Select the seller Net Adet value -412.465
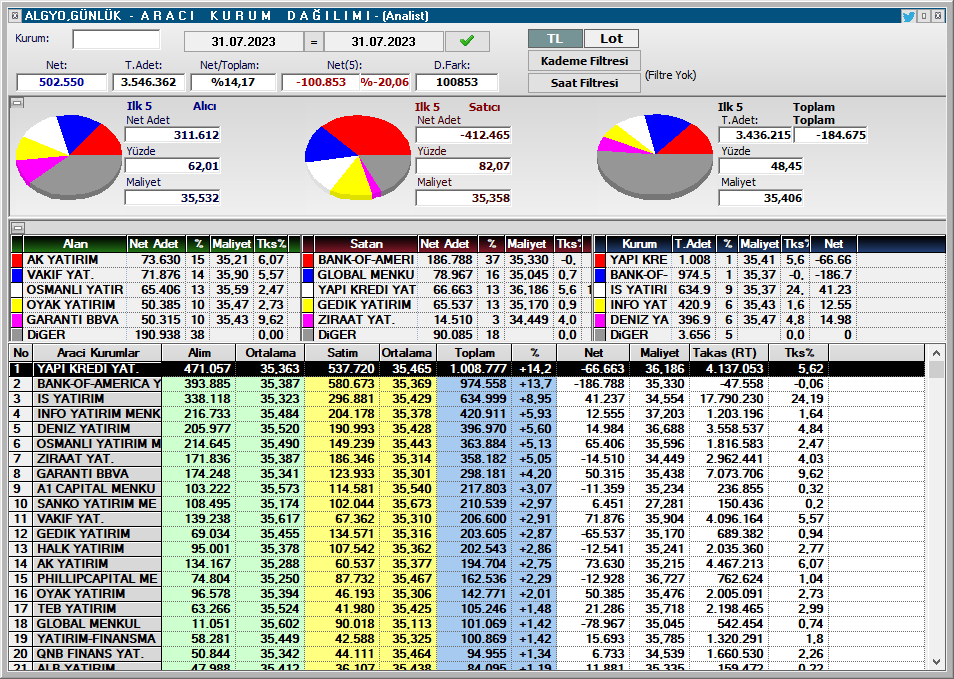 464,135
